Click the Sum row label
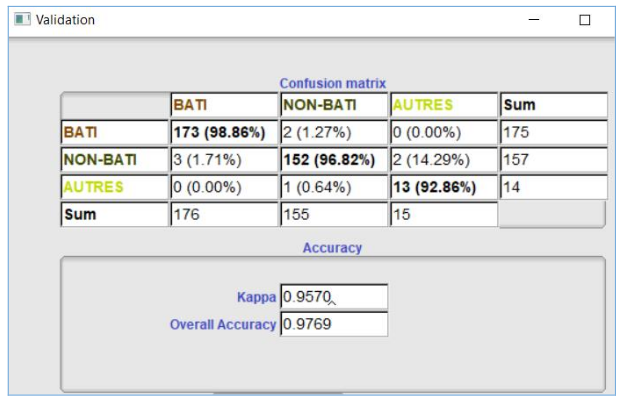620x404 pixels. pyautogui.click(x=114, y=214)
